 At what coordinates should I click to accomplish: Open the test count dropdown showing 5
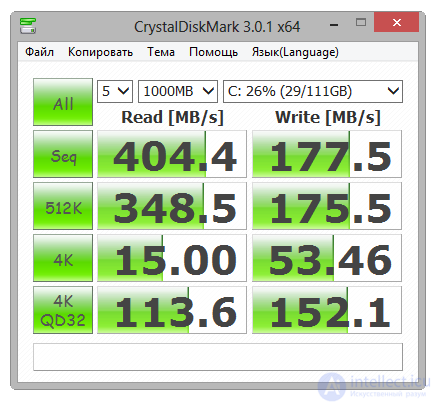coord(115,91)
